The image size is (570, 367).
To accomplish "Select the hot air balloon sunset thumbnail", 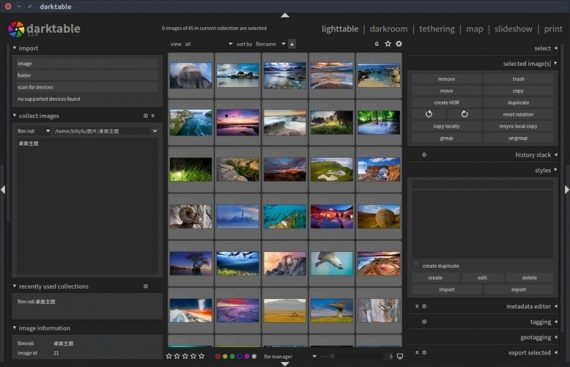I will [x=238, y=122].
